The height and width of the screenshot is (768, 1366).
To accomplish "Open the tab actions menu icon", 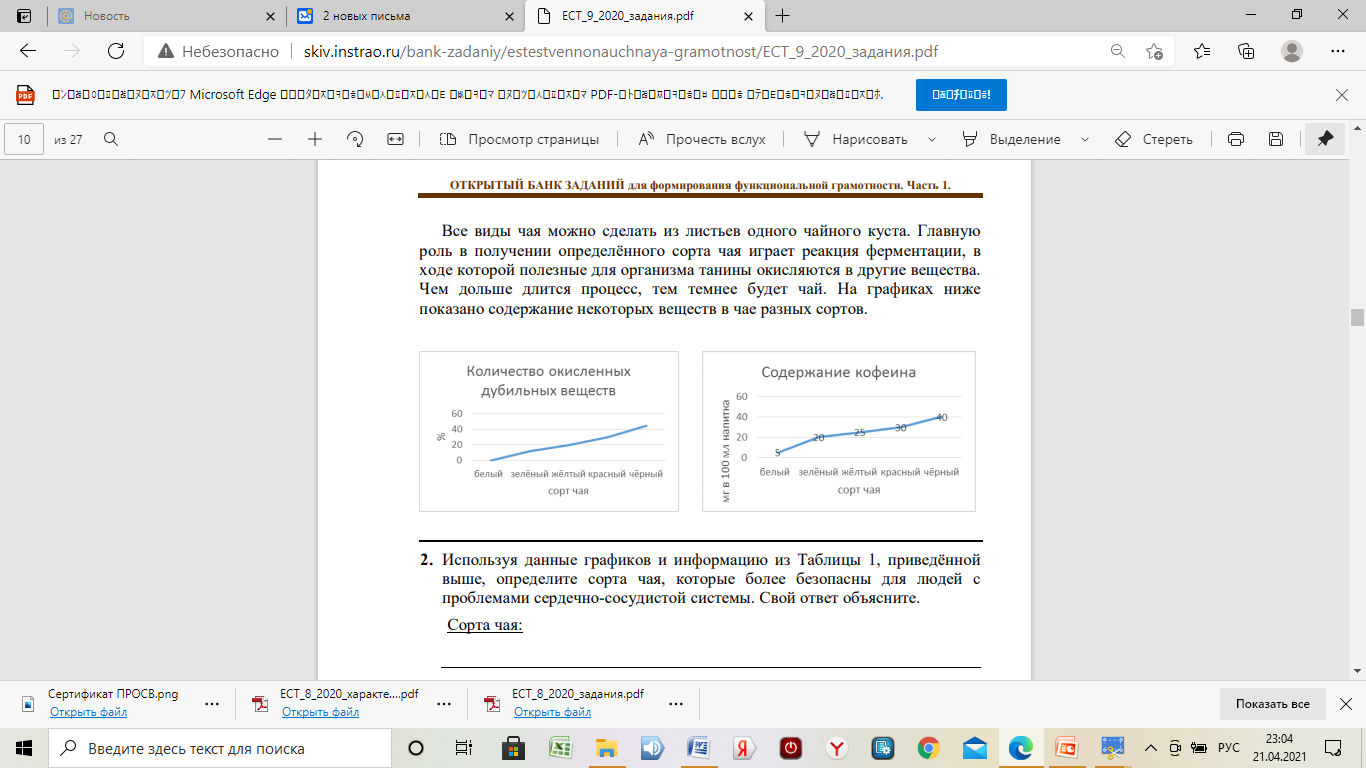I will pos(24,16).
